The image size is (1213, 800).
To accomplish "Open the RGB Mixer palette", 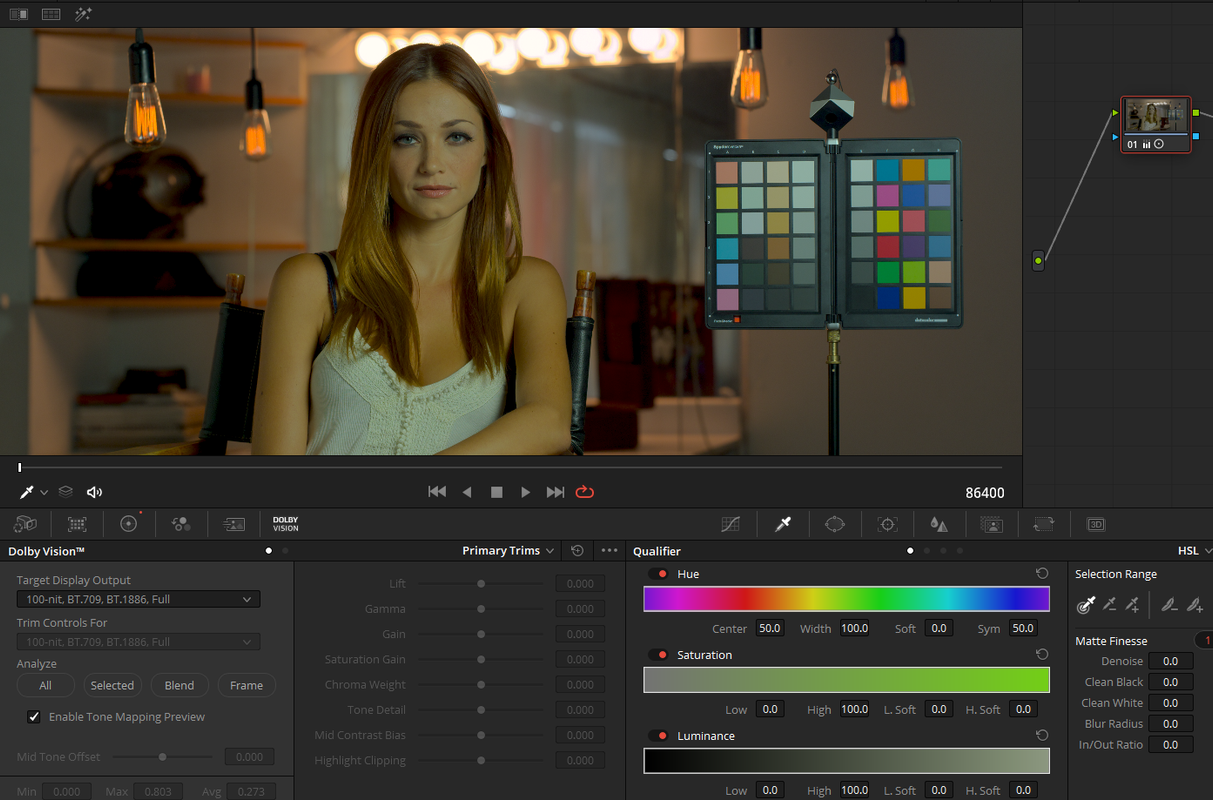I will click(181, 524).
